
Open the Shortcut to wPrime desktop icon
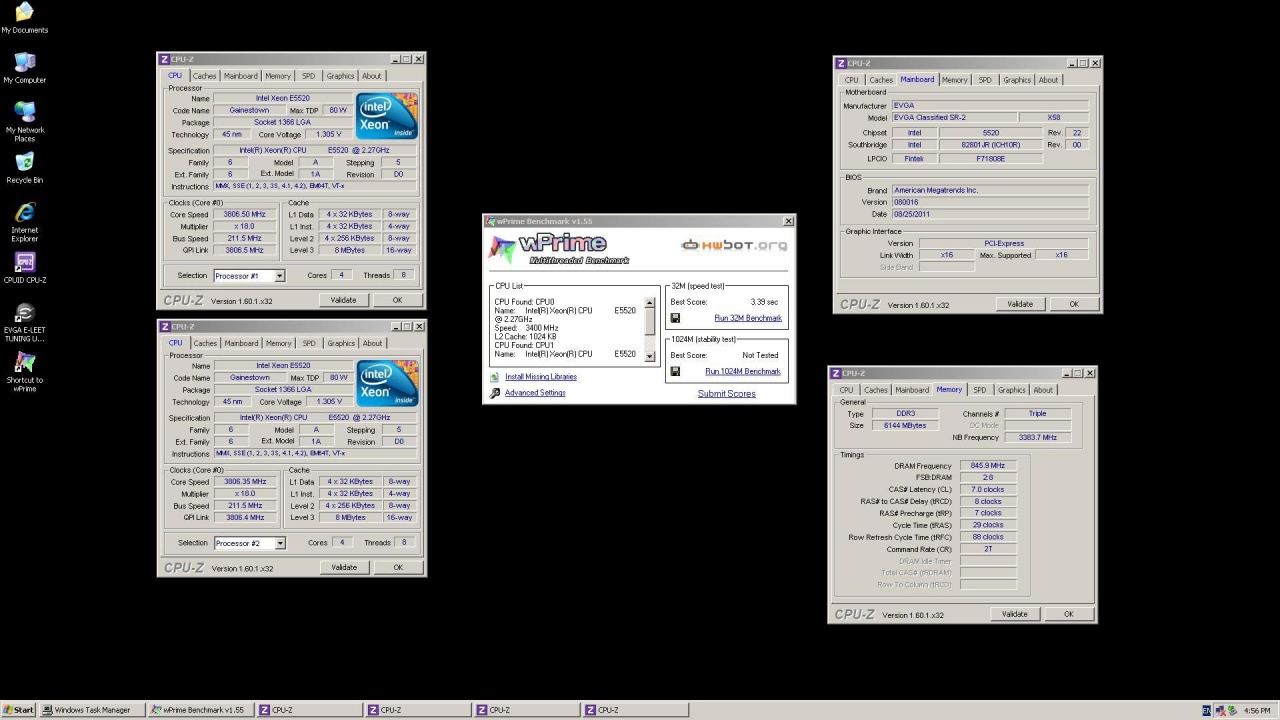(24, 372)
